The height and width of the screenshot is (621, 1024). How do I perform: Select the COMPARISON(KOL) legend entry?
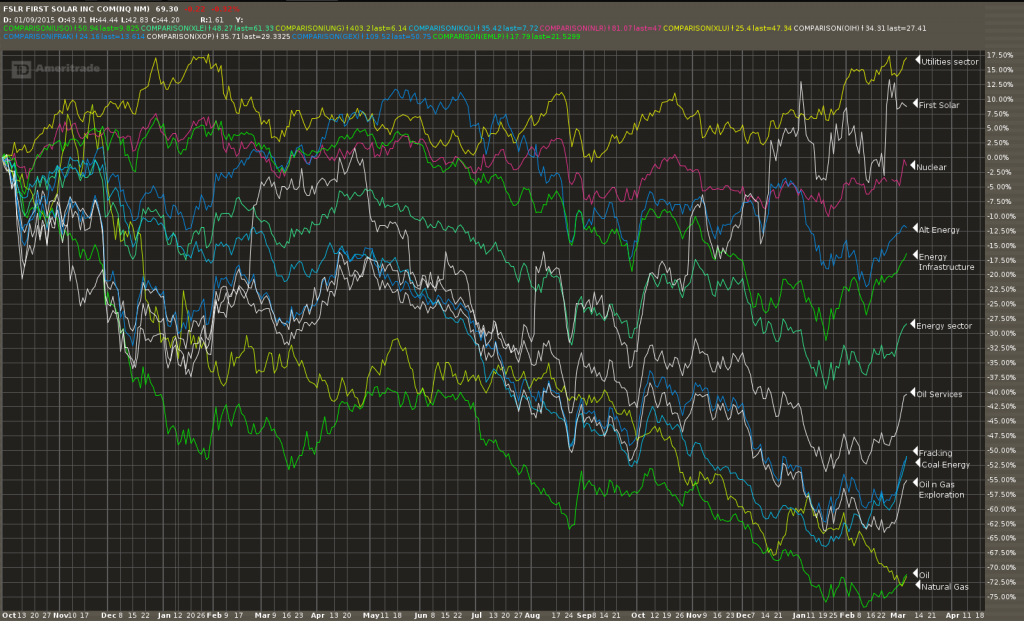pos(473,28)
